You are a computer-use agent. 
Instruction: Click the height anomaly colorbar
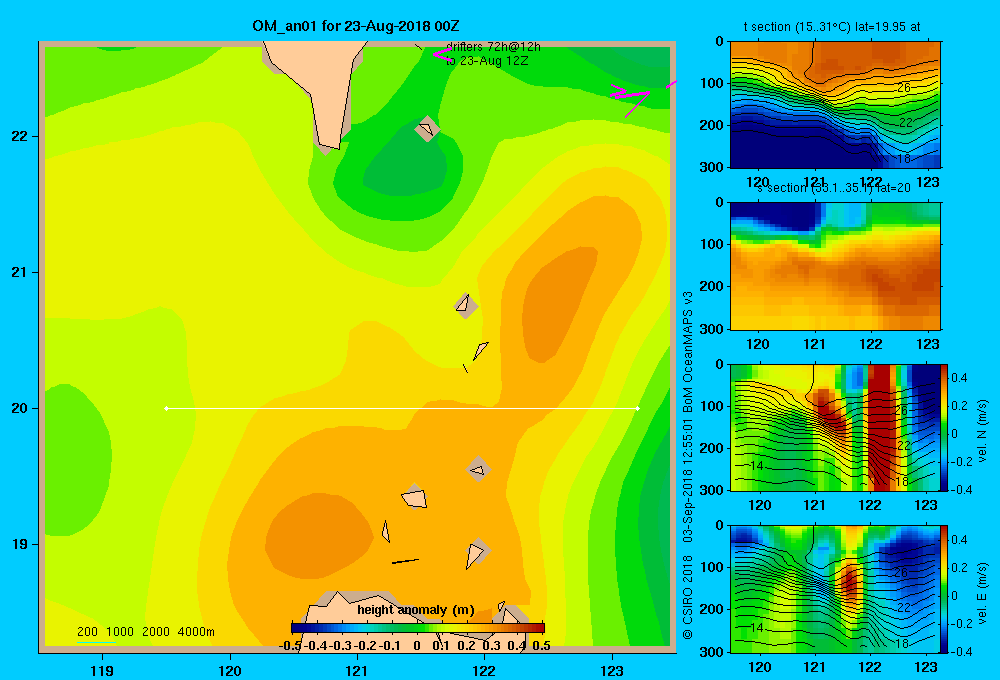(418, 628)
